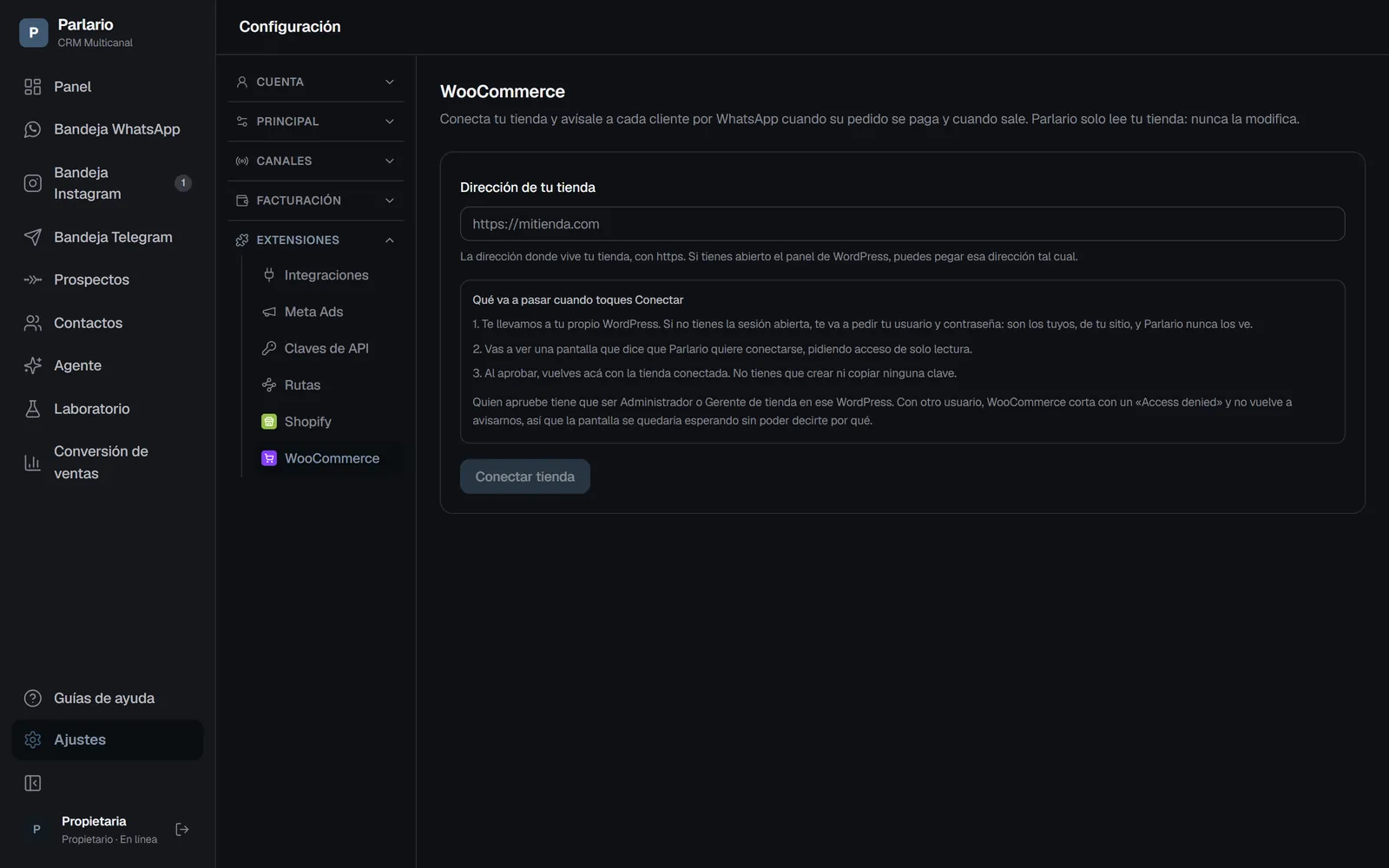Click the Contactos people icon

[x=33, y=323]
